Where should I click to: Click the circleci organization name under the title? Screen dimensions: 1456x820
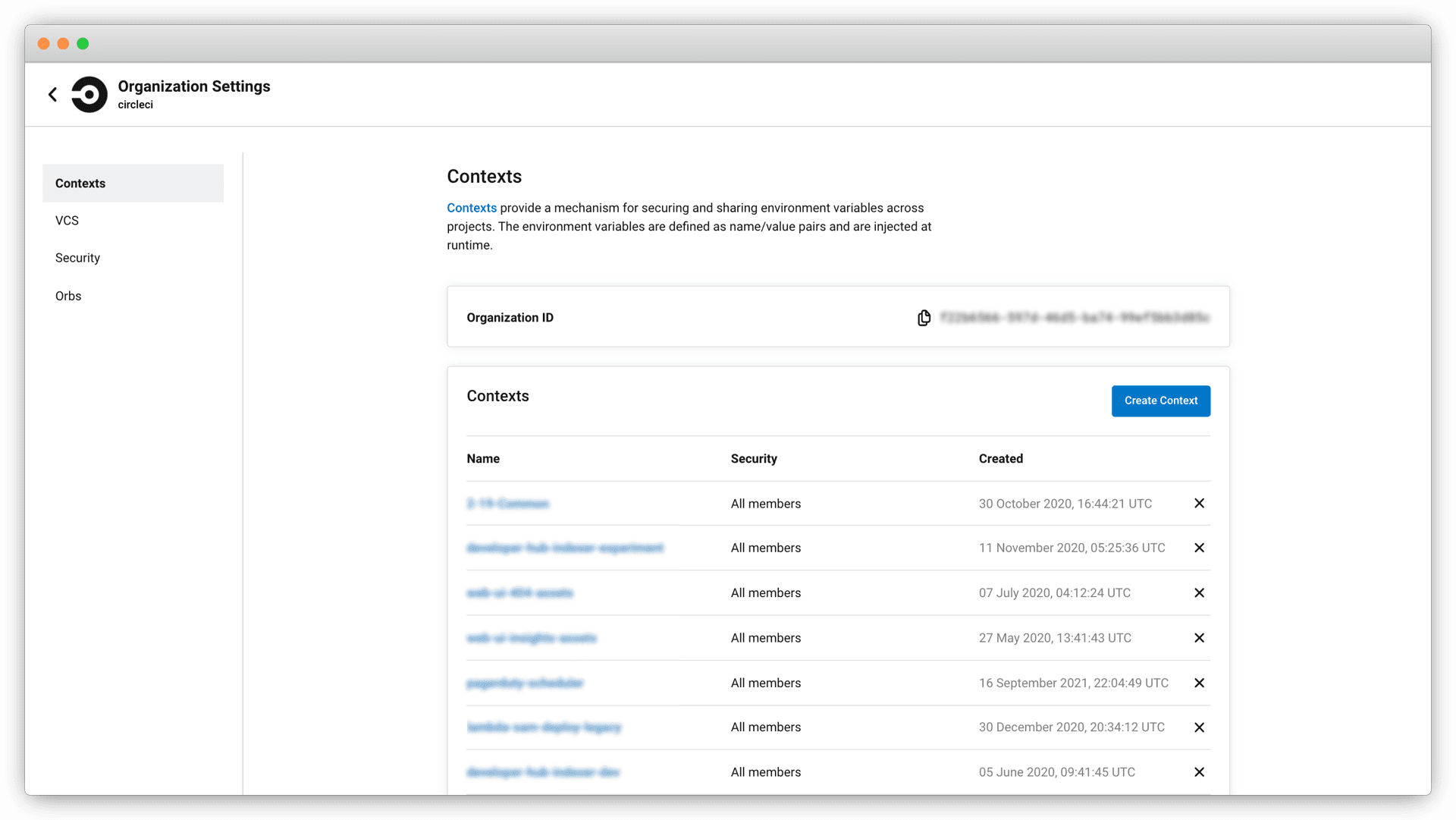pyautogui.click(x=135, y=105)
